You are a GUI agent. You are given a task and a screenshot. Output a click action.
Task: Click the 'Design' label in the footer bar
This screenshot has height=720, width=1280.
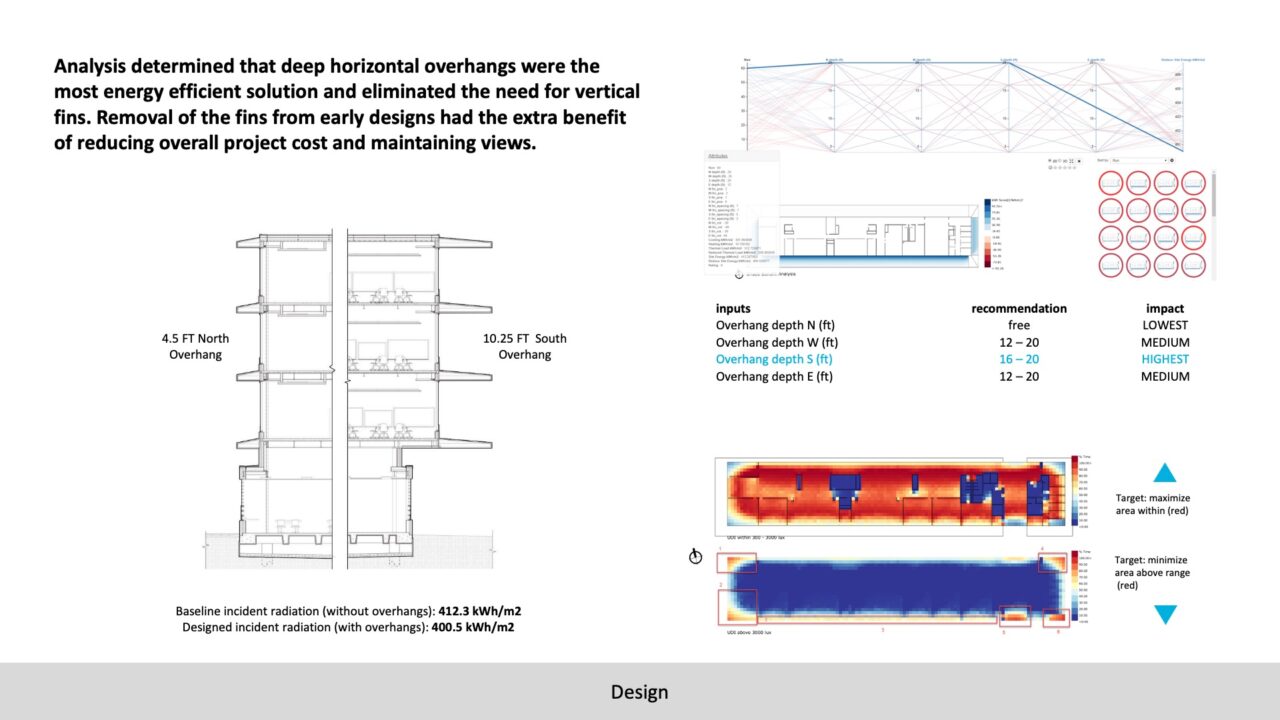click(640, 692)
